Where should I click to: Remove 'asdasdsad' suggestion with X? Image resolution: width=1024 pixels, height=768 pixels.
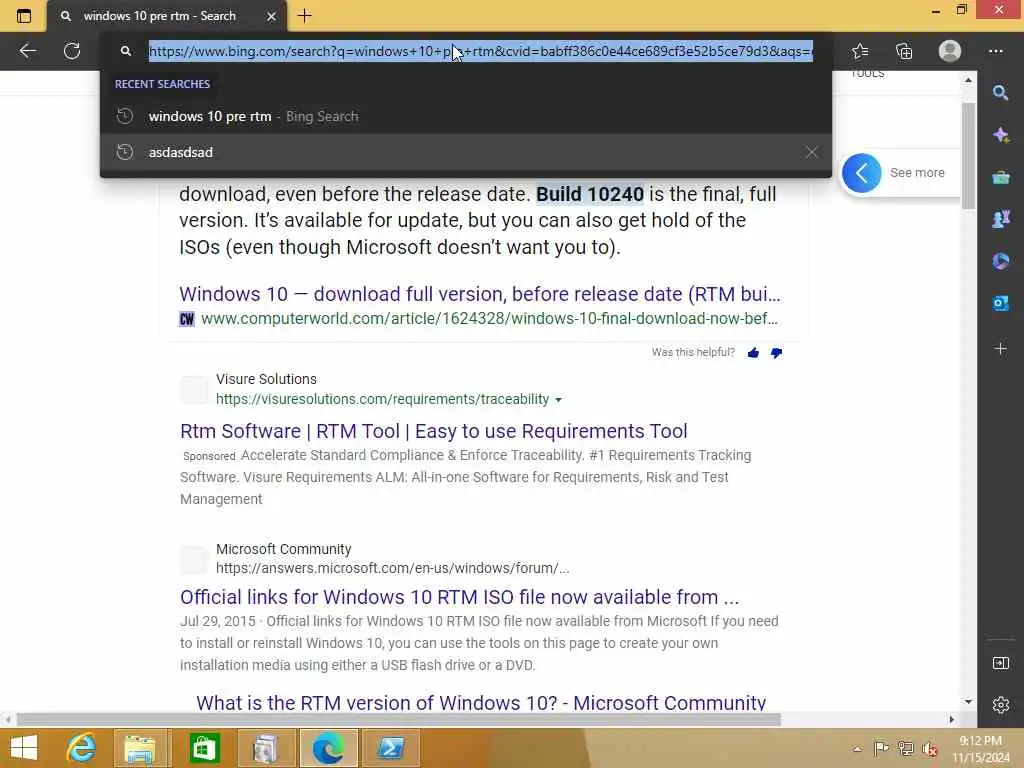(x=811, y=152)
